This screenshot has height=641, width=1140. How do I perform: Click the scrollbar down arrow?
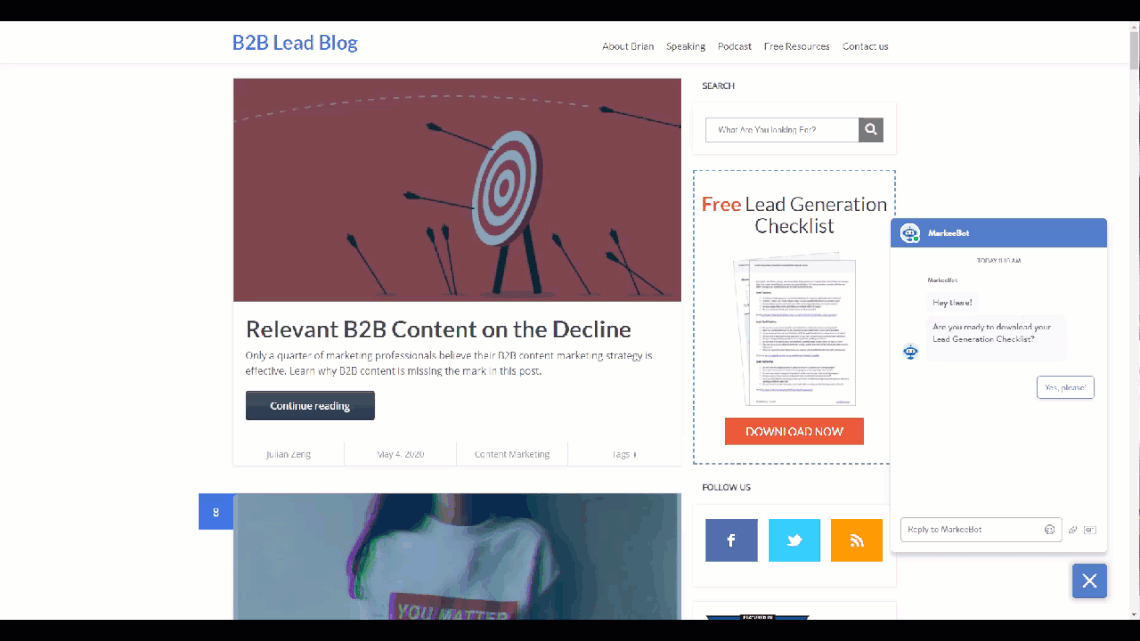(x=1134, y=615)
